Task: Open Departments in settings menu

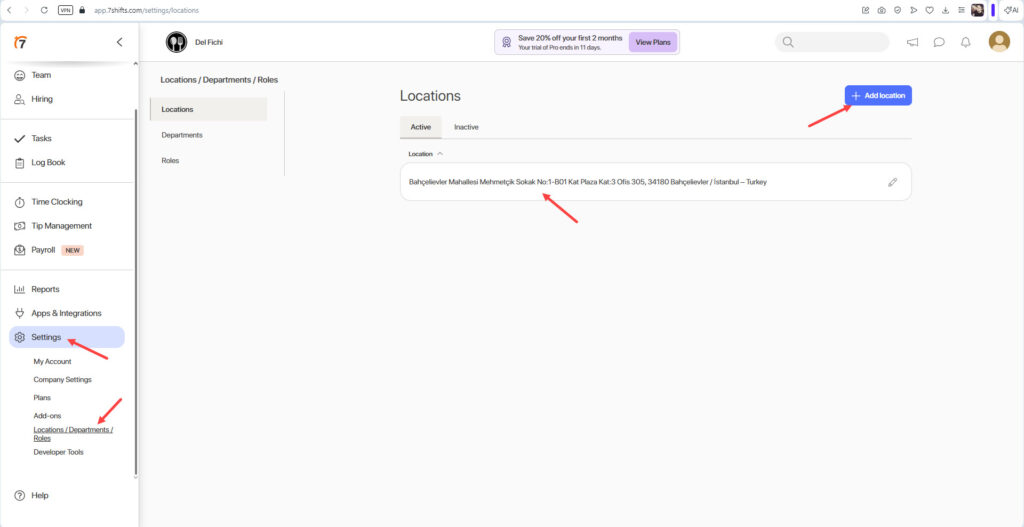Action: click(182, 135)
